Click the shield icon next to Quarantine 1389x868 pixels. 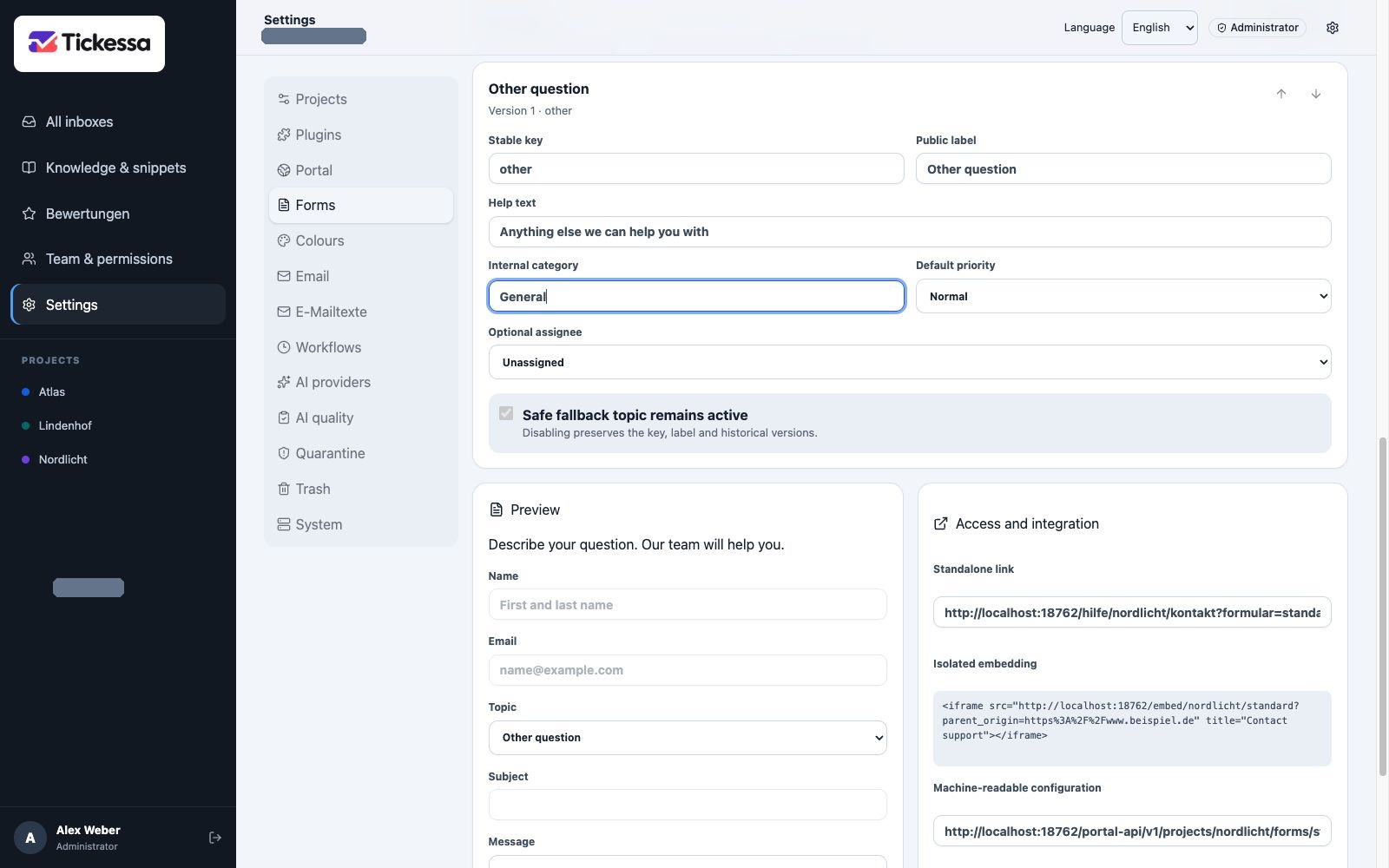[x=284, y=453]
